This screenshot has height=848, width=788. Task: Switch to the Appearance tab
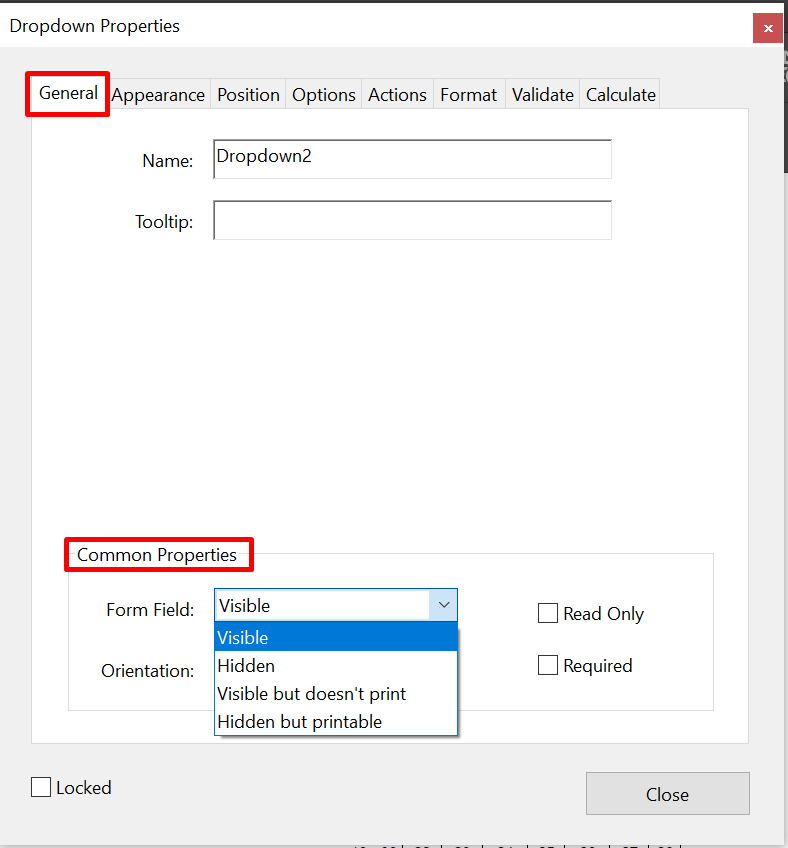[158, 94]
